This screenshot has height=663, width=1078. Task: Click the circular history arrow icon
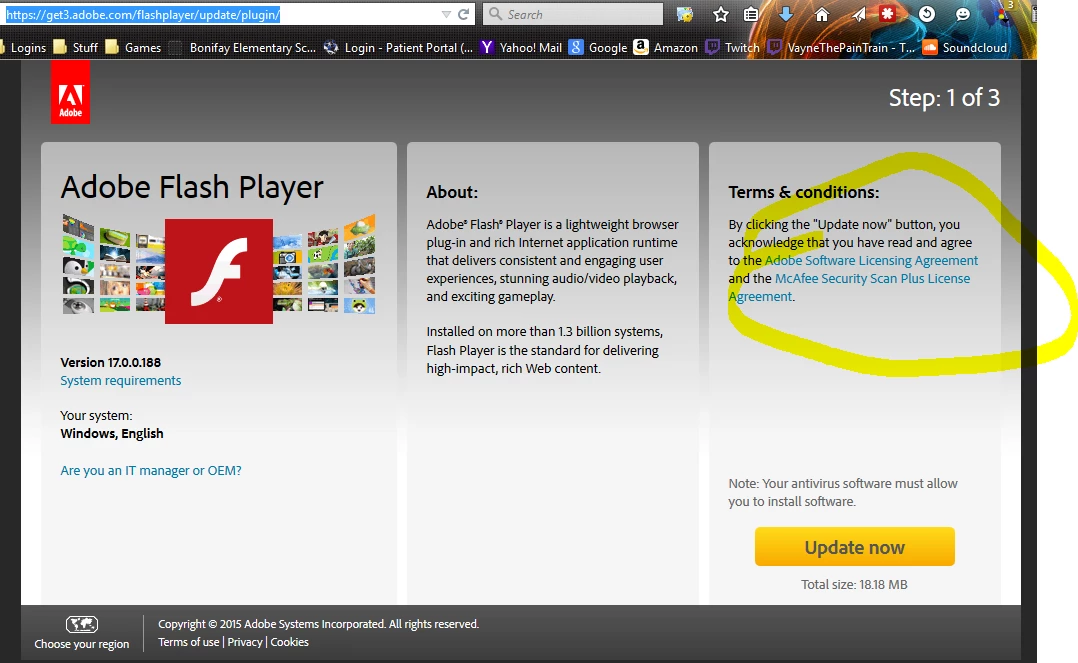(927, 14)
